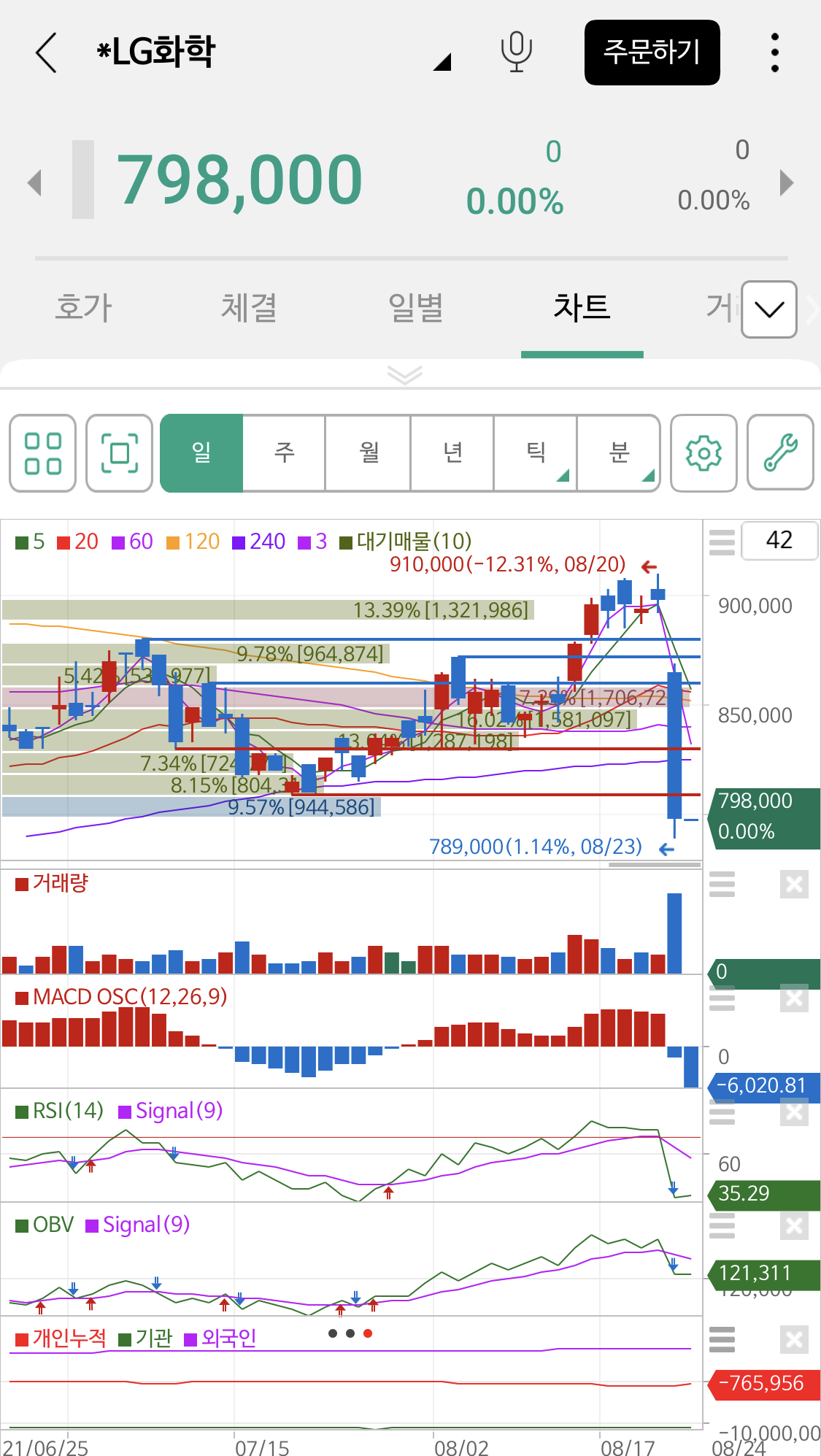Tap the 외국인 legend label
Viewport: 821px width, 1456px height.
tap(220, 1338)
